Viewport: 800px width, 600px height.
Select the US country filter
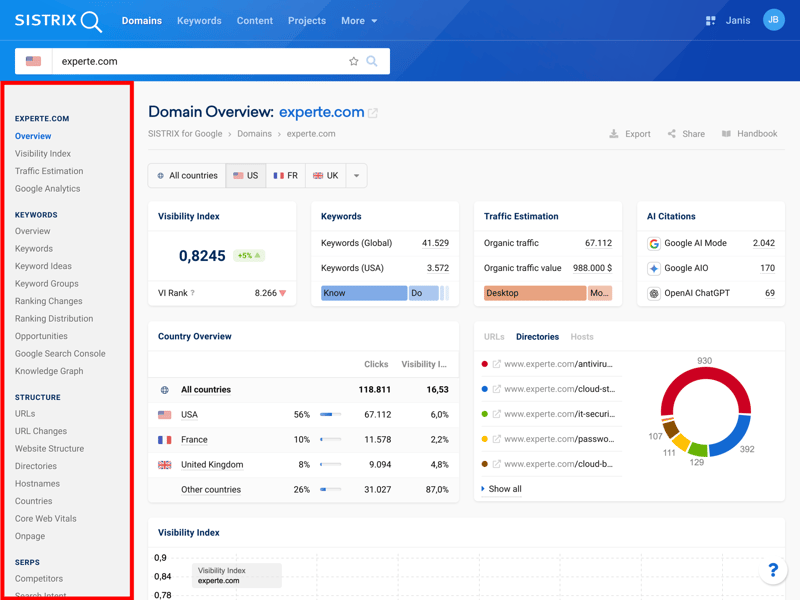coord(246,175)
